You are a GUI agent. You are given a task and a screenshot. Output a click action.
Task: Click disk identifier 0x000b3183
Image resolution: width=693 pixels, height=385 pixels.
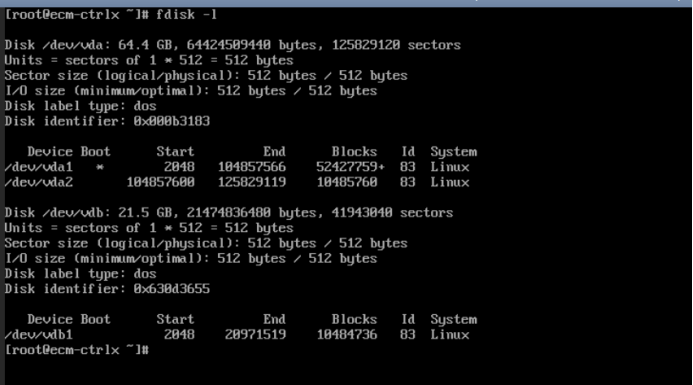[x=171, y=121]
